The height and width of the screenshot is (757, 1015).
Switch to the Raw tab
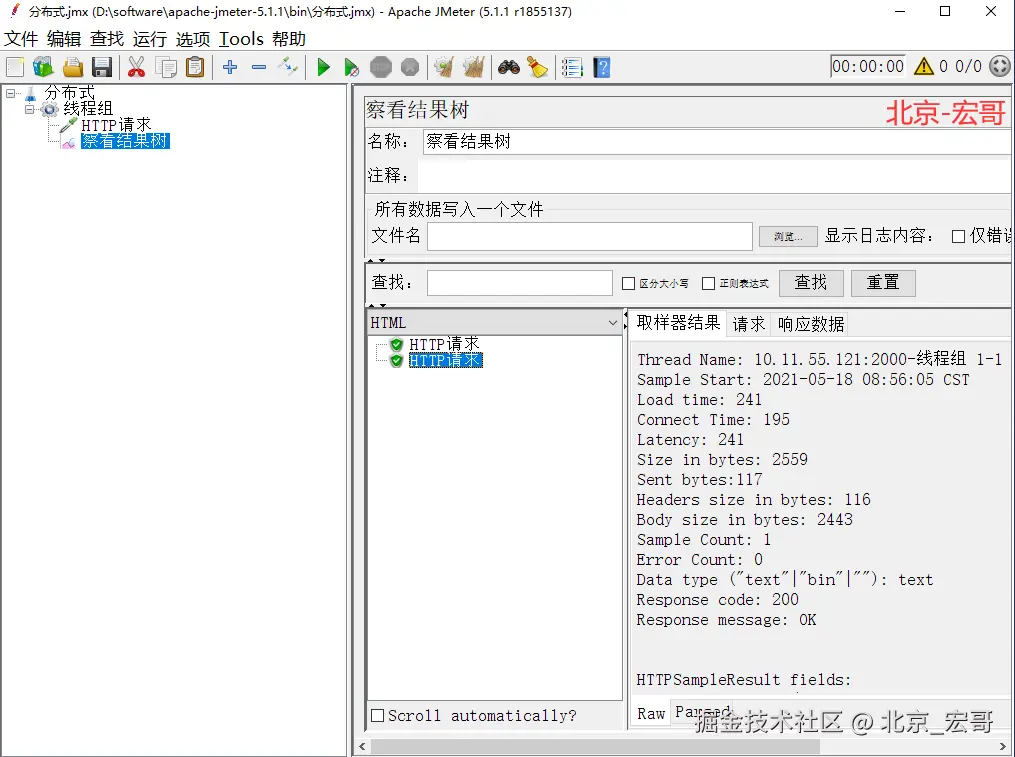click(651, 713)
